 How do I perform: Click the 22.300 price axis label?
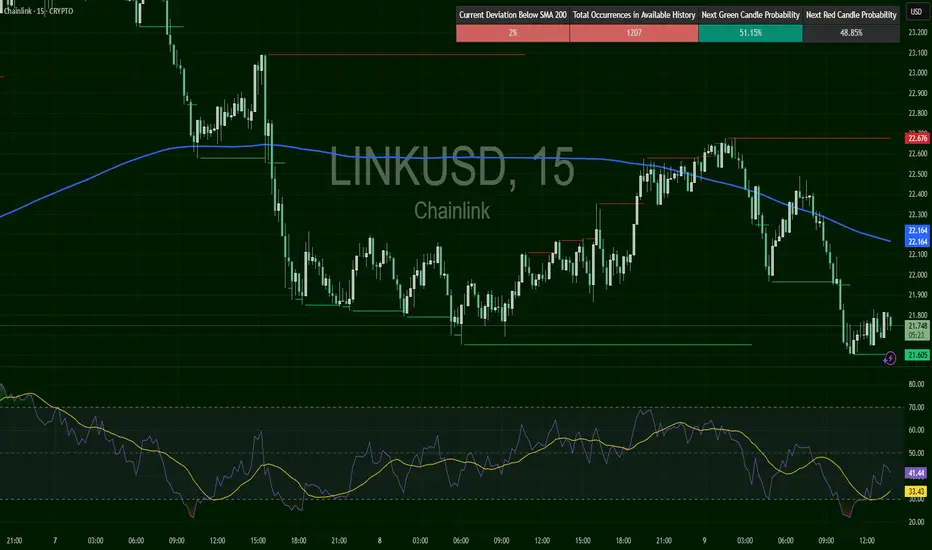coord(918,214)
